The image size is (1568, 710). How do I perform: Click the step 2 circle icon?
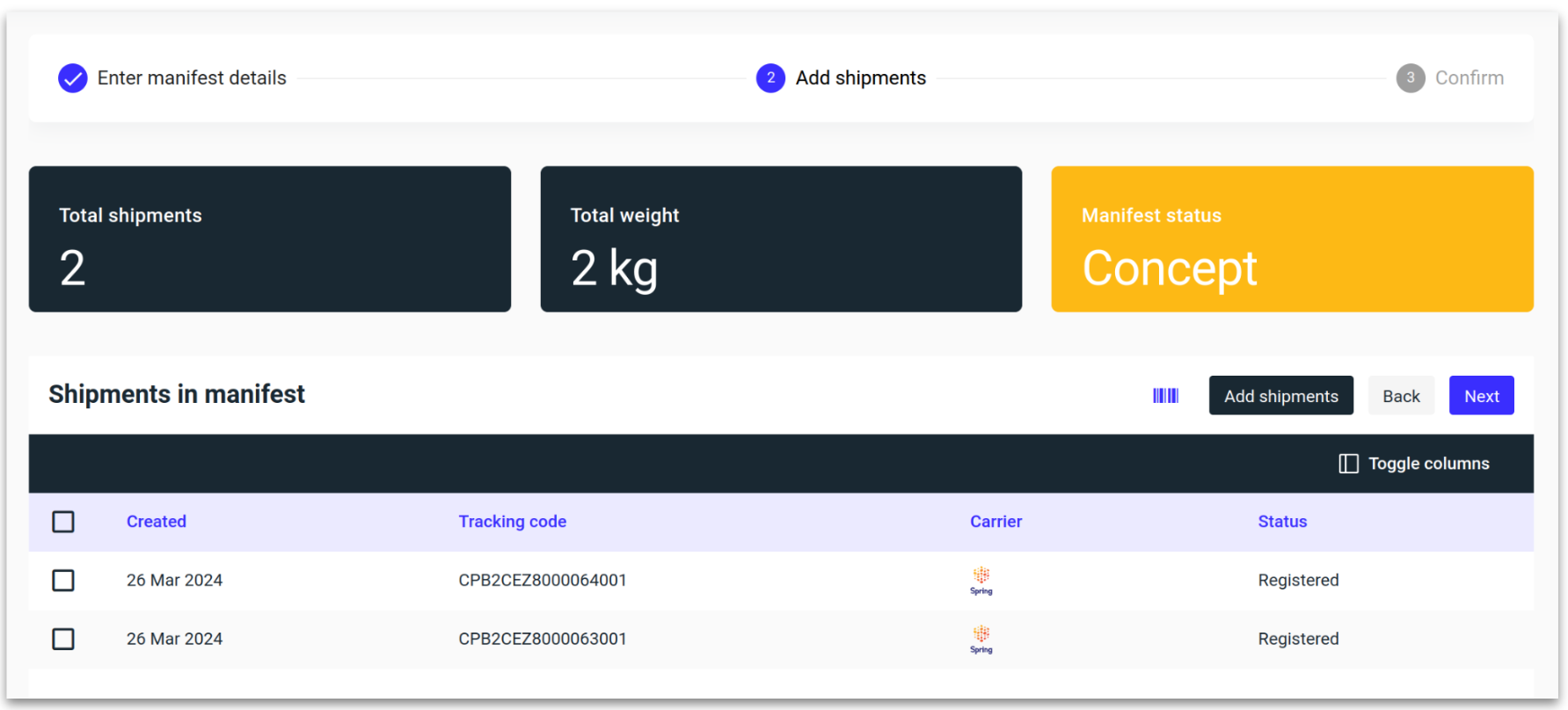(x=770, y=78)
